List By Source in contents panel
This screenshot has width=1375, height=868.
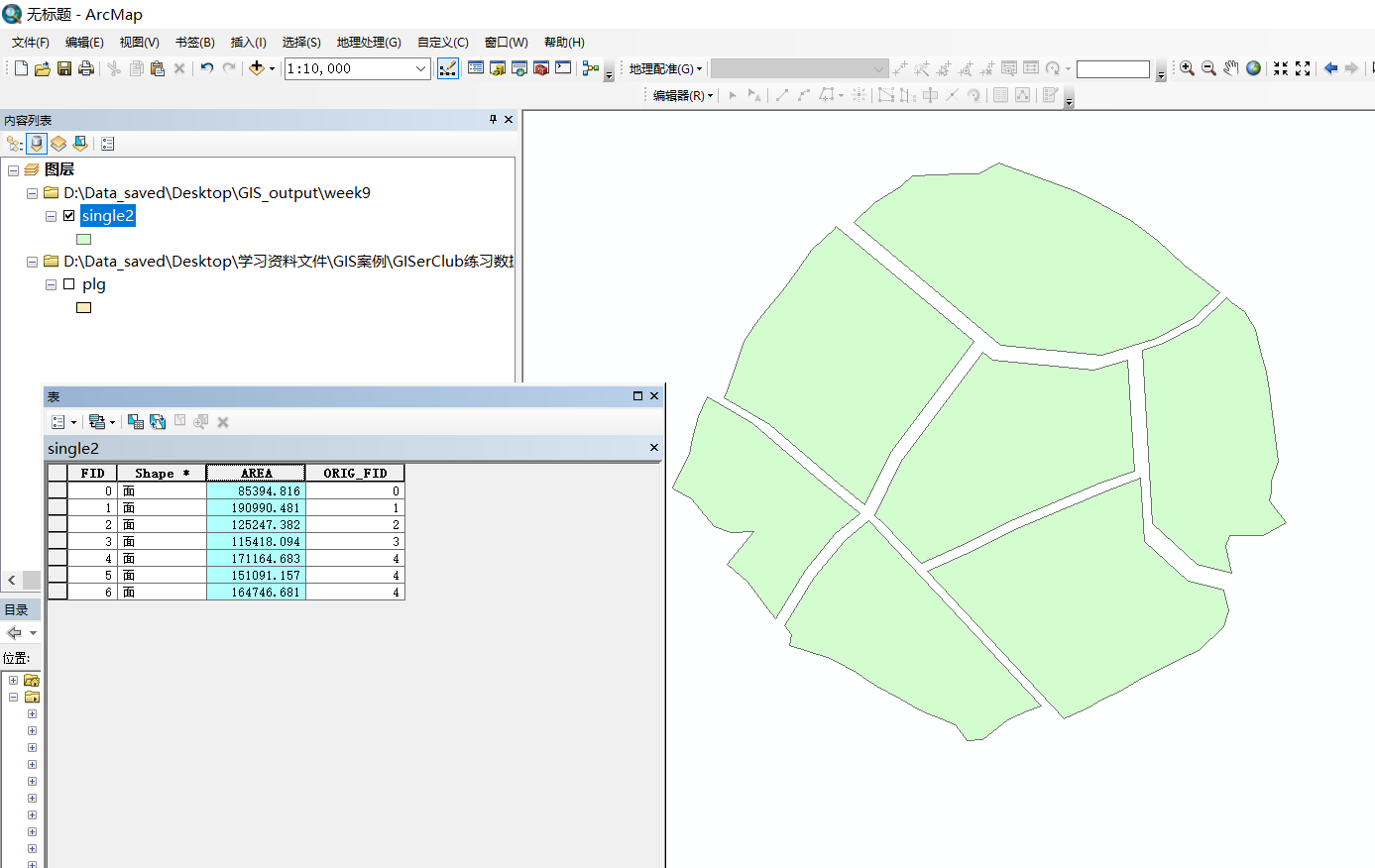(x=37, y=144)
